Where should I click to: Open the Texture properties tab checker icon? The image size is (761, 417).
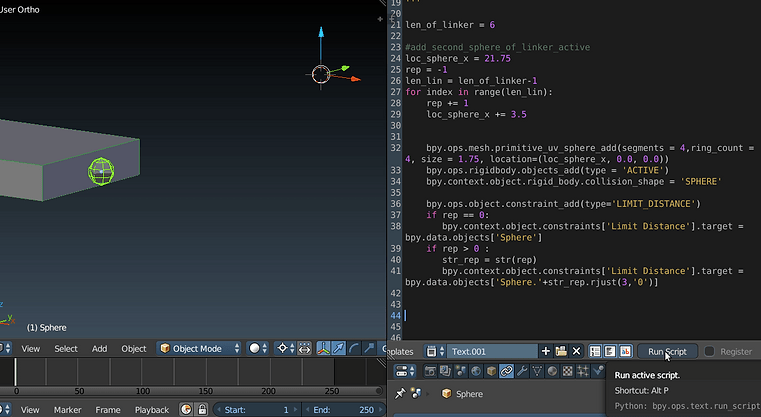coord(567,372)
